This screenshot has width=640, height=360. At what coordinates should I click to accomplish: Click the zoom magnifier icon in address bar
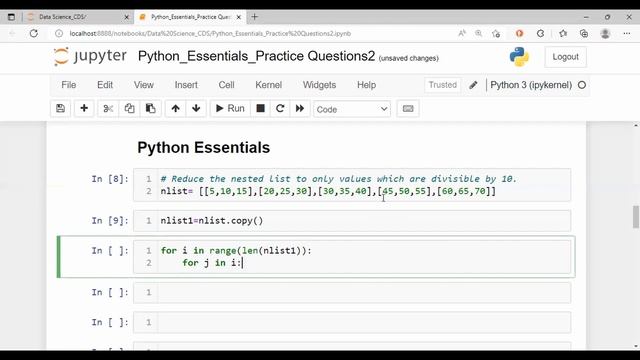(478, 33)
